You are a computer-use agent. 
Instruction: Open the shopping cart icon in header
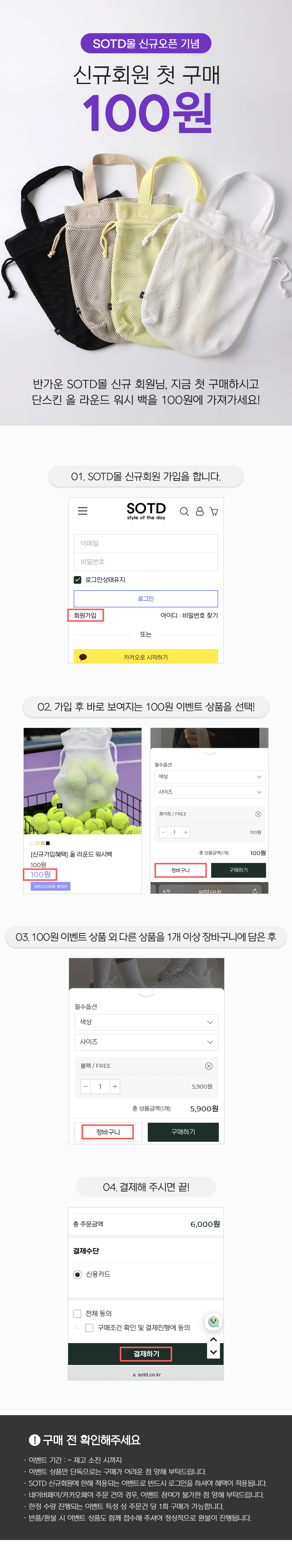click(x=214, y=512)
